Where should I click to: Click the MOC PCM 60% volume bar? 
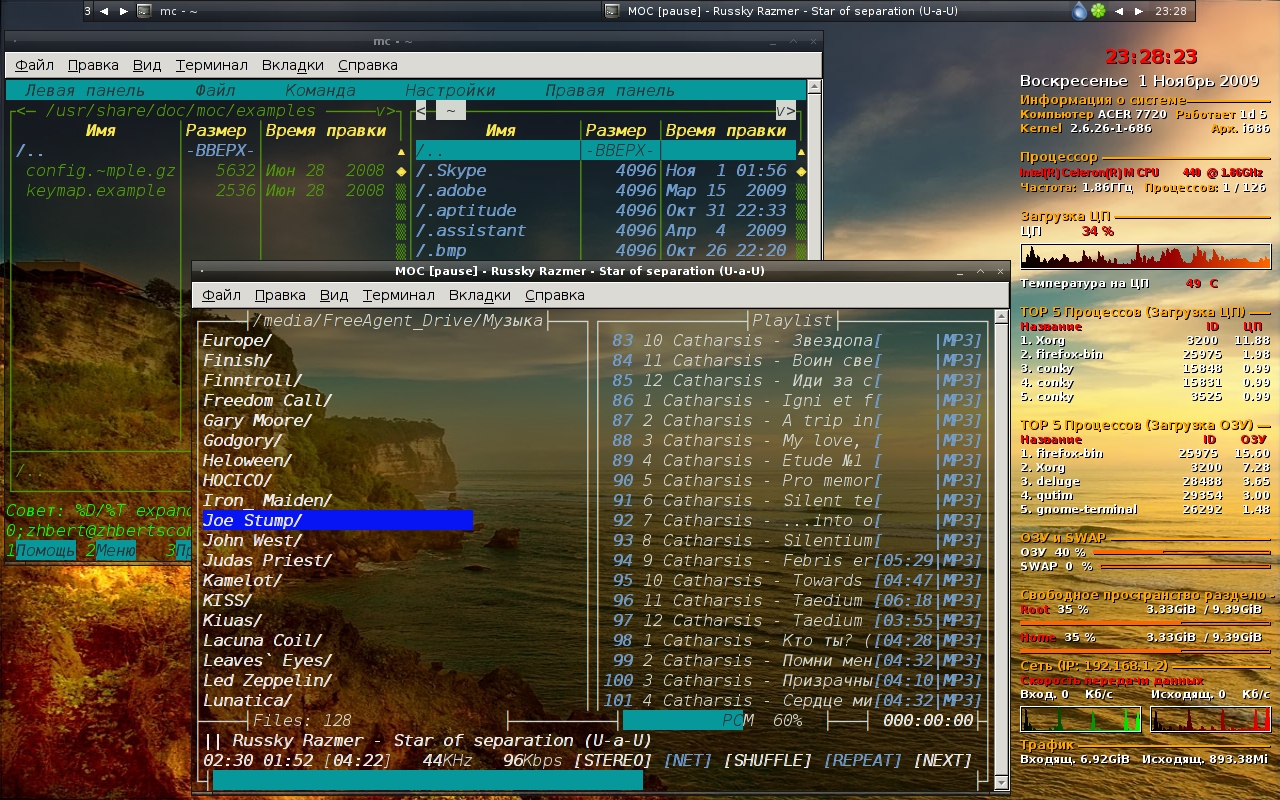(724, 720)
